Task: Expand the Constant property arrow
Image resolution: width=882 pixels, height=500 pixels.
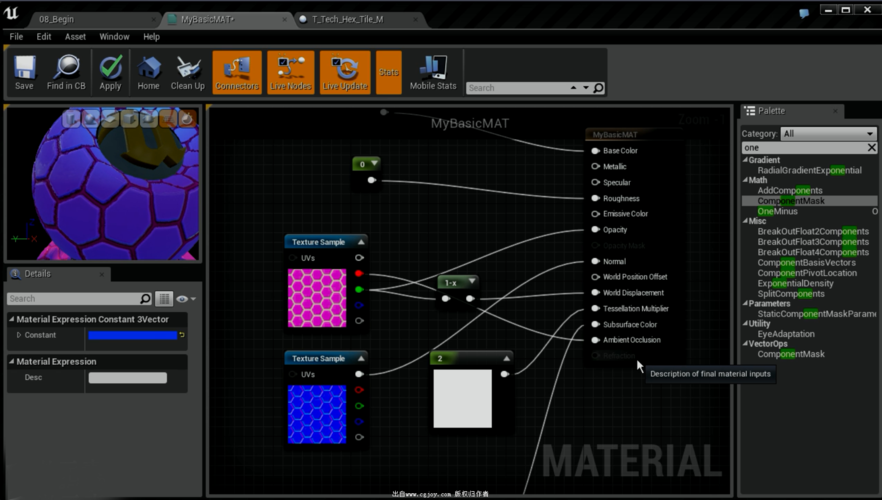Action: (x=19, y=336)
